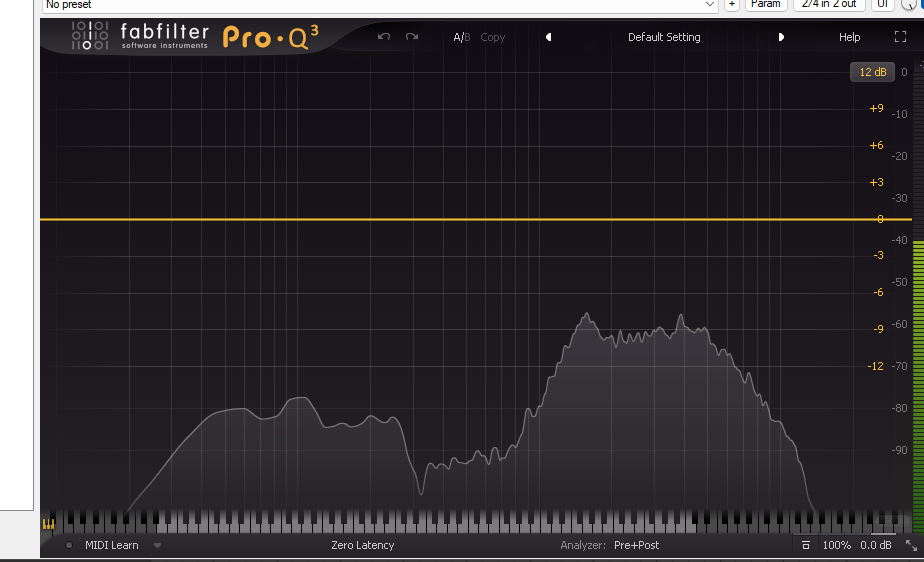Open the Help menu
This screenshot has height=562, width=924.
pos(849,37)
